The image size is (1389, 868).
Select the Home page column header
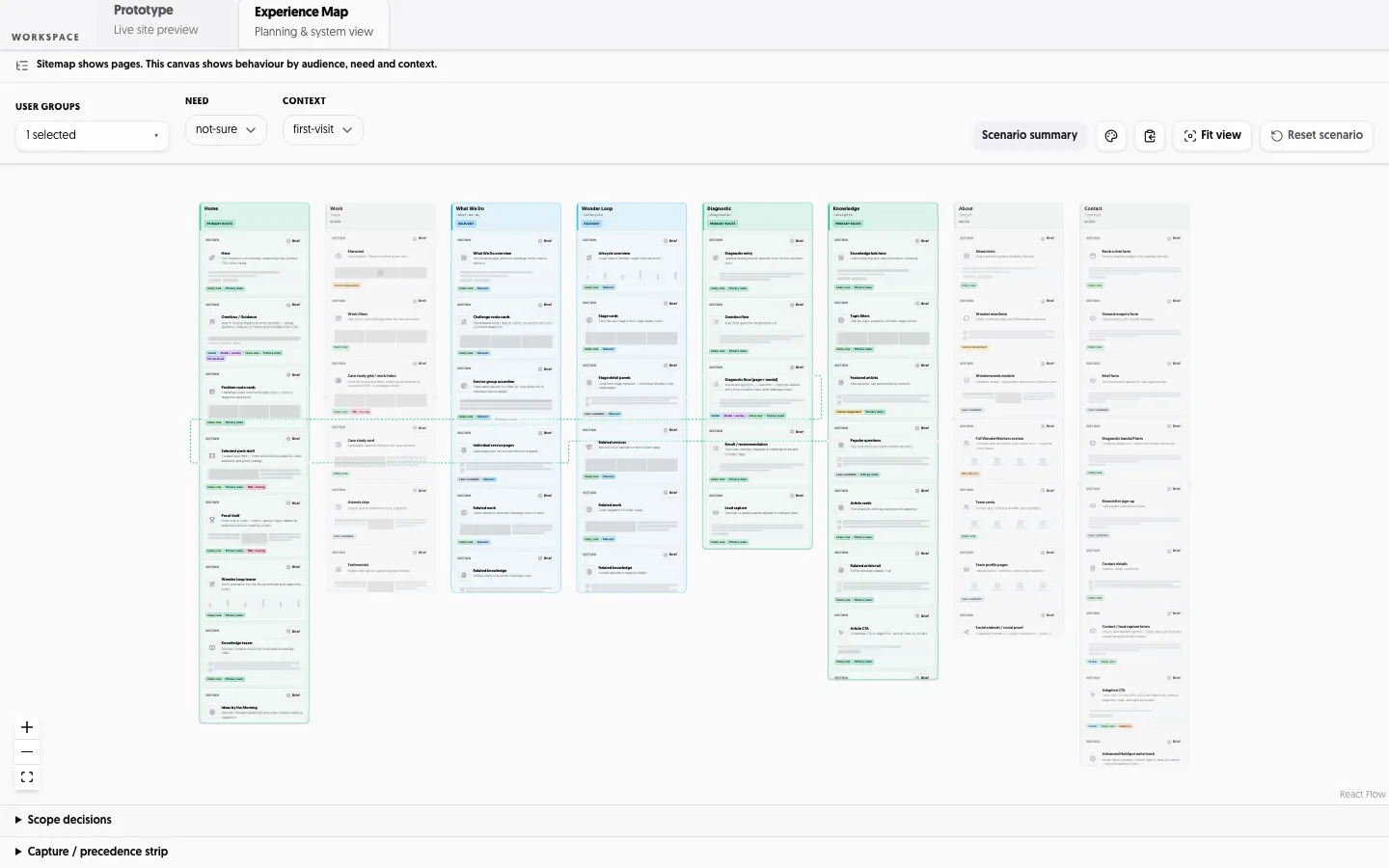255,216
